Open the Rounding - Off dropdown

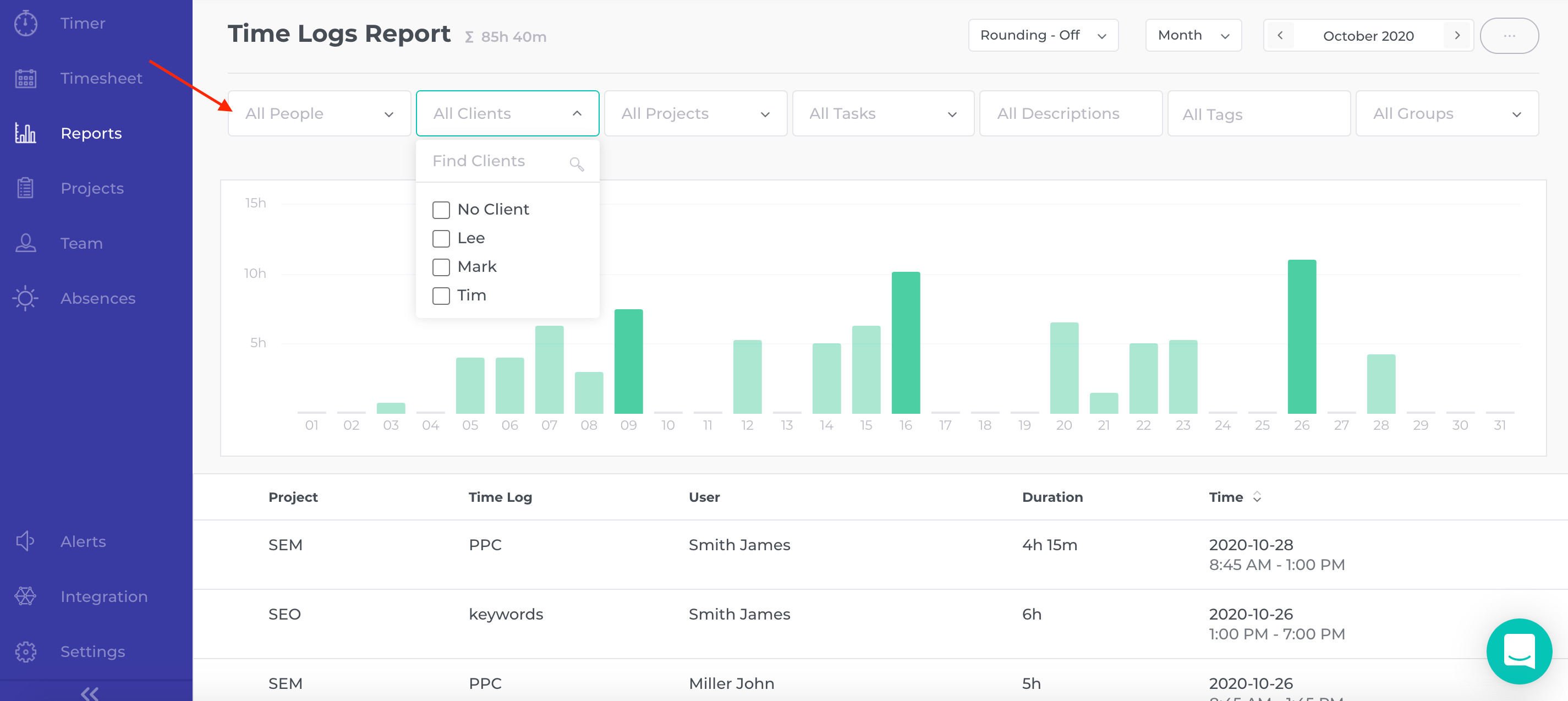(x=1043, y=35)
